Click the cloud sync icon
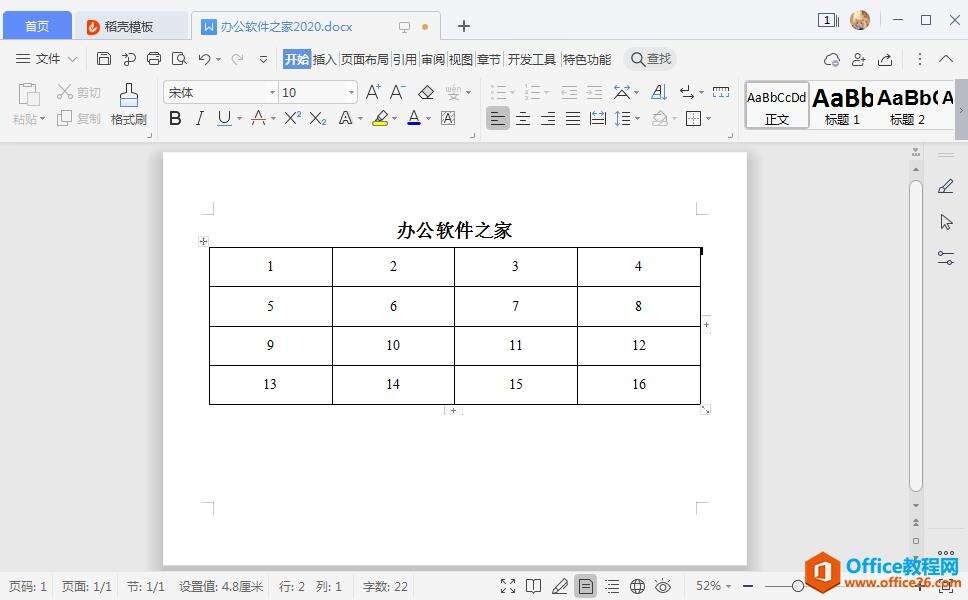Image resolution: width=968 pixels, height=600 pixels. tap(832, 59)
